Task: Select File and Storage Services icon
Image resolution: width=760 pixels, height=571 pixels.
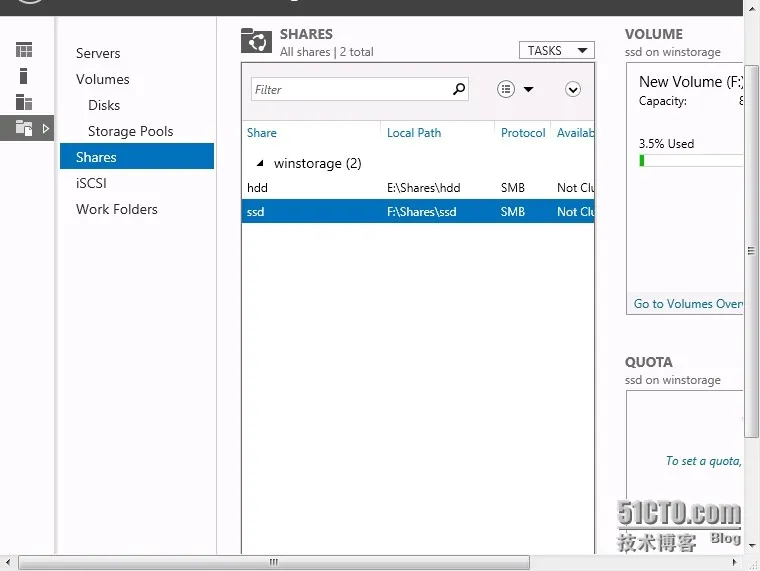Action: [24, 128]
